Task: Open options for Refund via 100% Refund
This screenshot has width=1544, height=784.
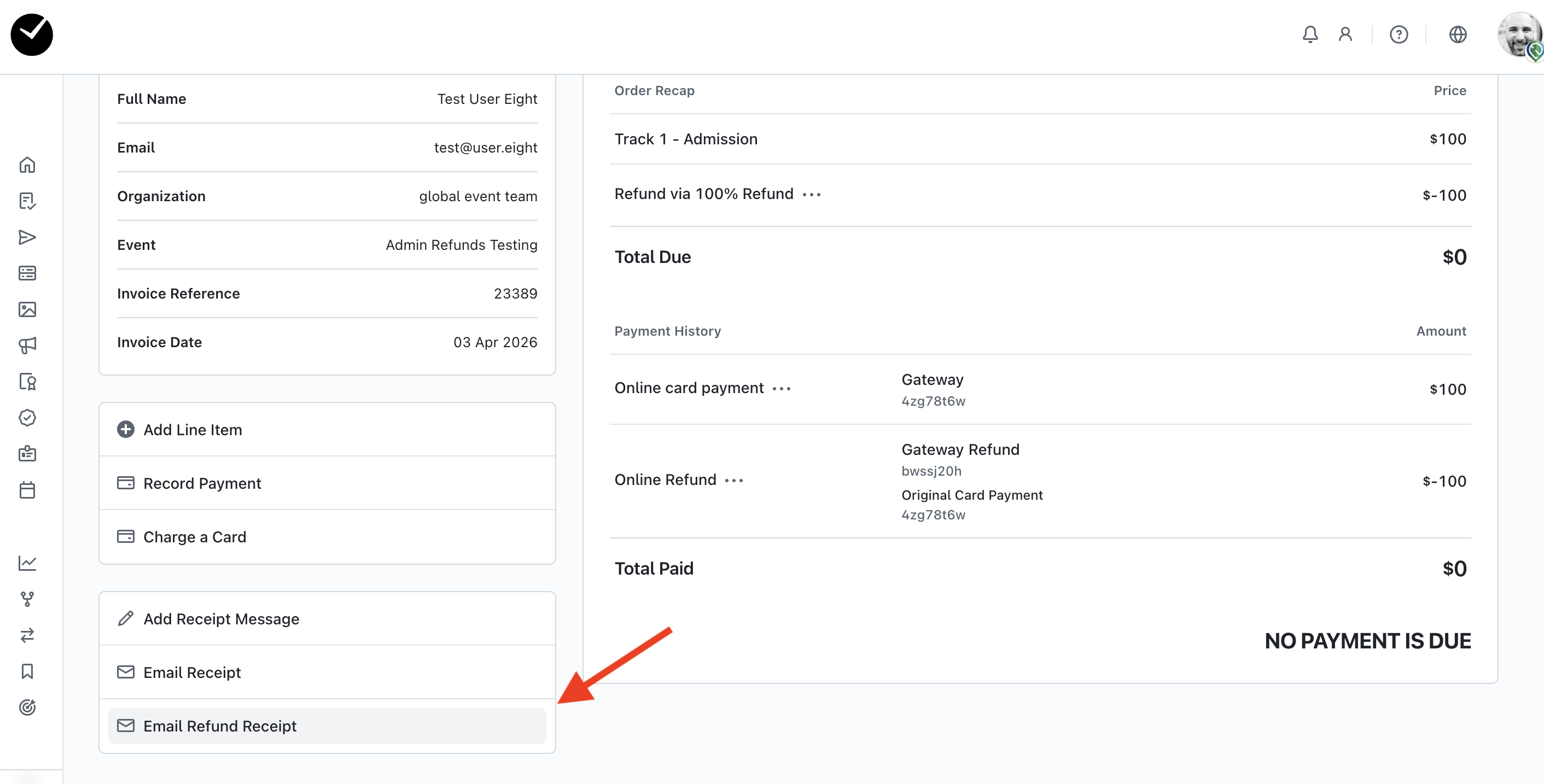Action: [812, 195]
